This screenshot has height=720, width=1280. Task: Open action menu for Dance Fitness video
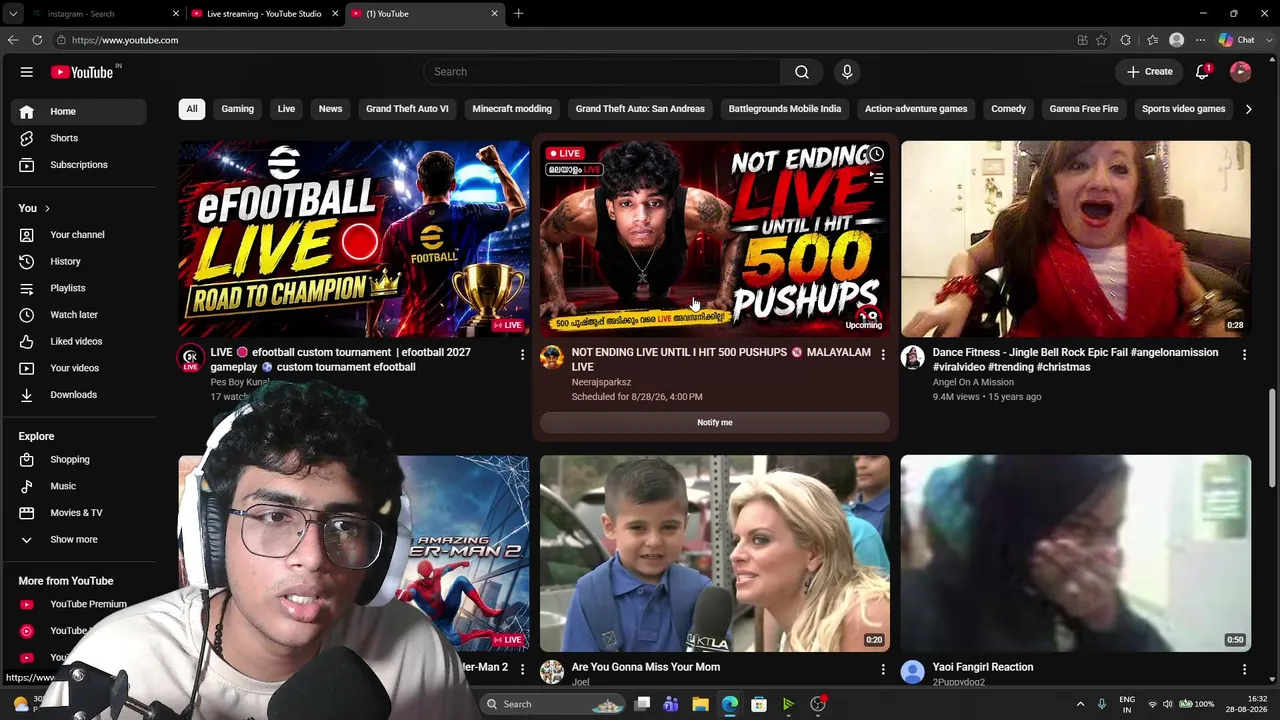(x=1244, y=355)
